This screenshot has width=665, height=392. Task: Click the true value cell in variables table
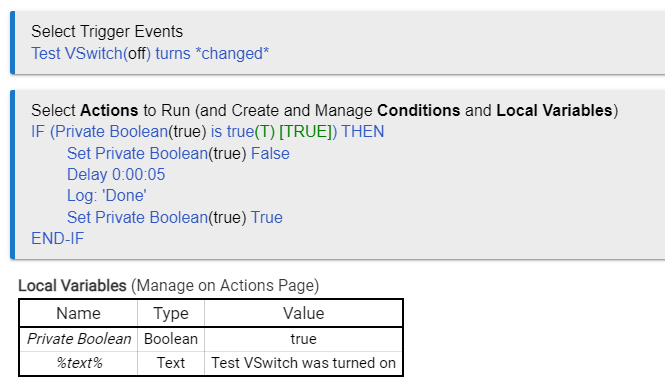tap(304, 339)
